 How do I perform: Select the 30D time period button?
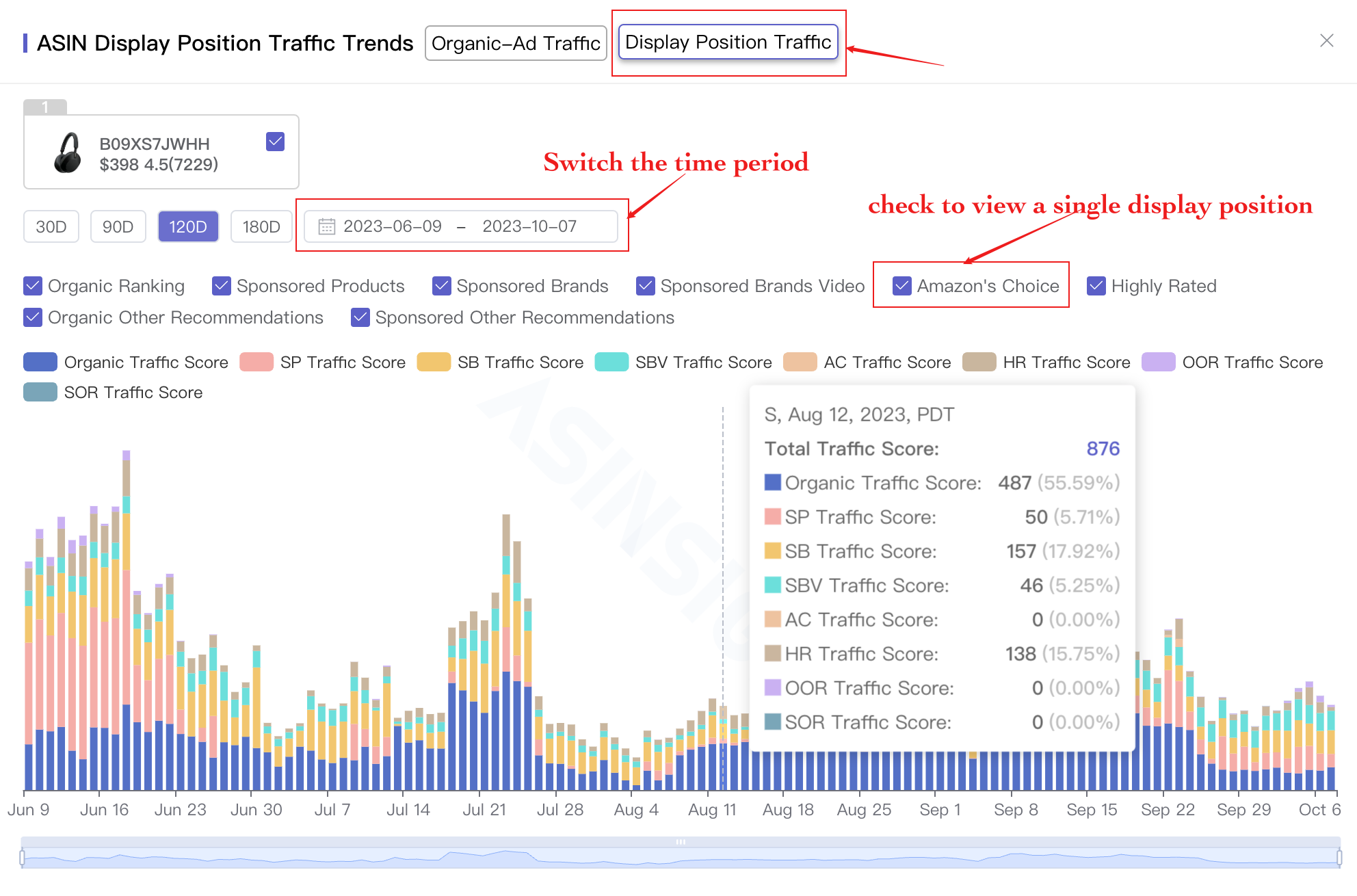coord(51,226)
